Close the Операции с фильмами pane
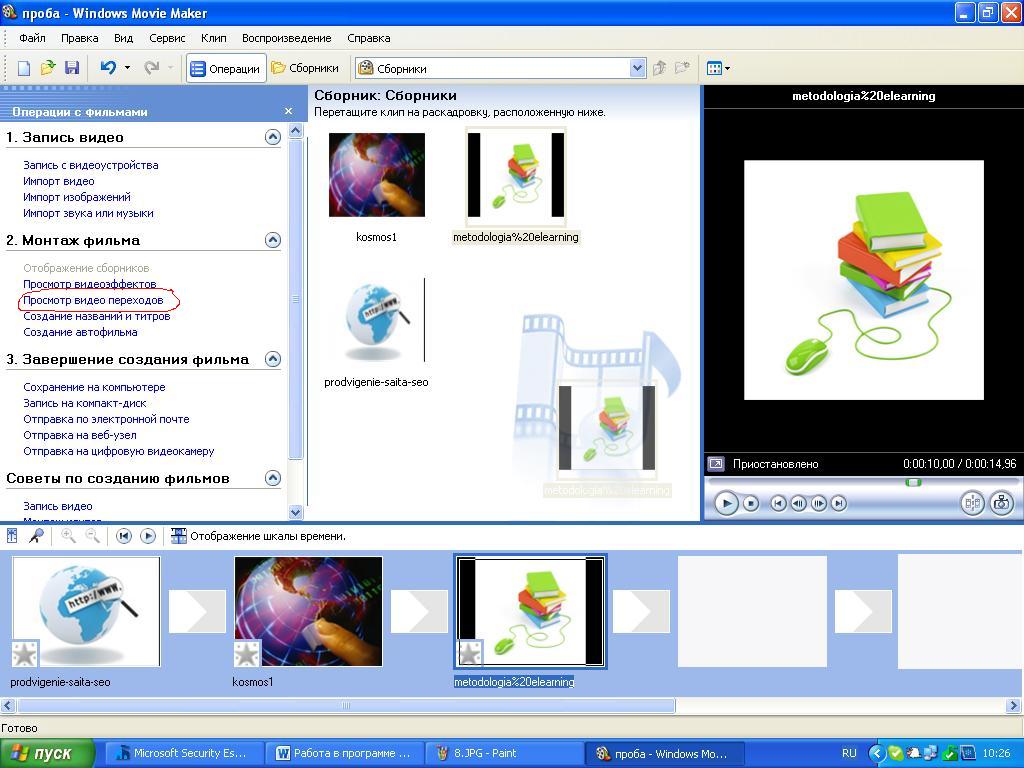 click(x=289, y=111)
